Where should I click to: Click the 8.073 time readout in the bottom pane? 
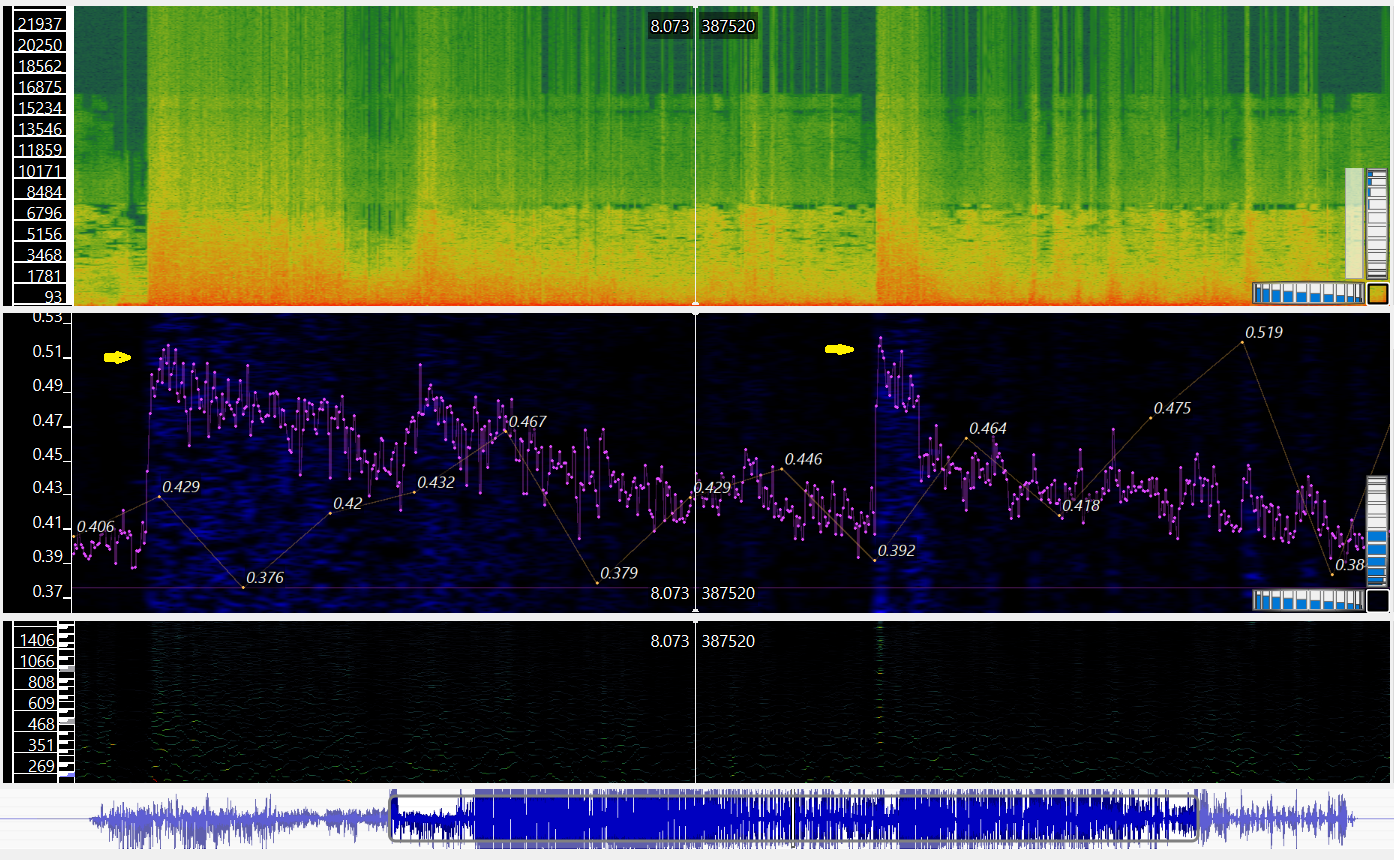click(x=670, y=641)
